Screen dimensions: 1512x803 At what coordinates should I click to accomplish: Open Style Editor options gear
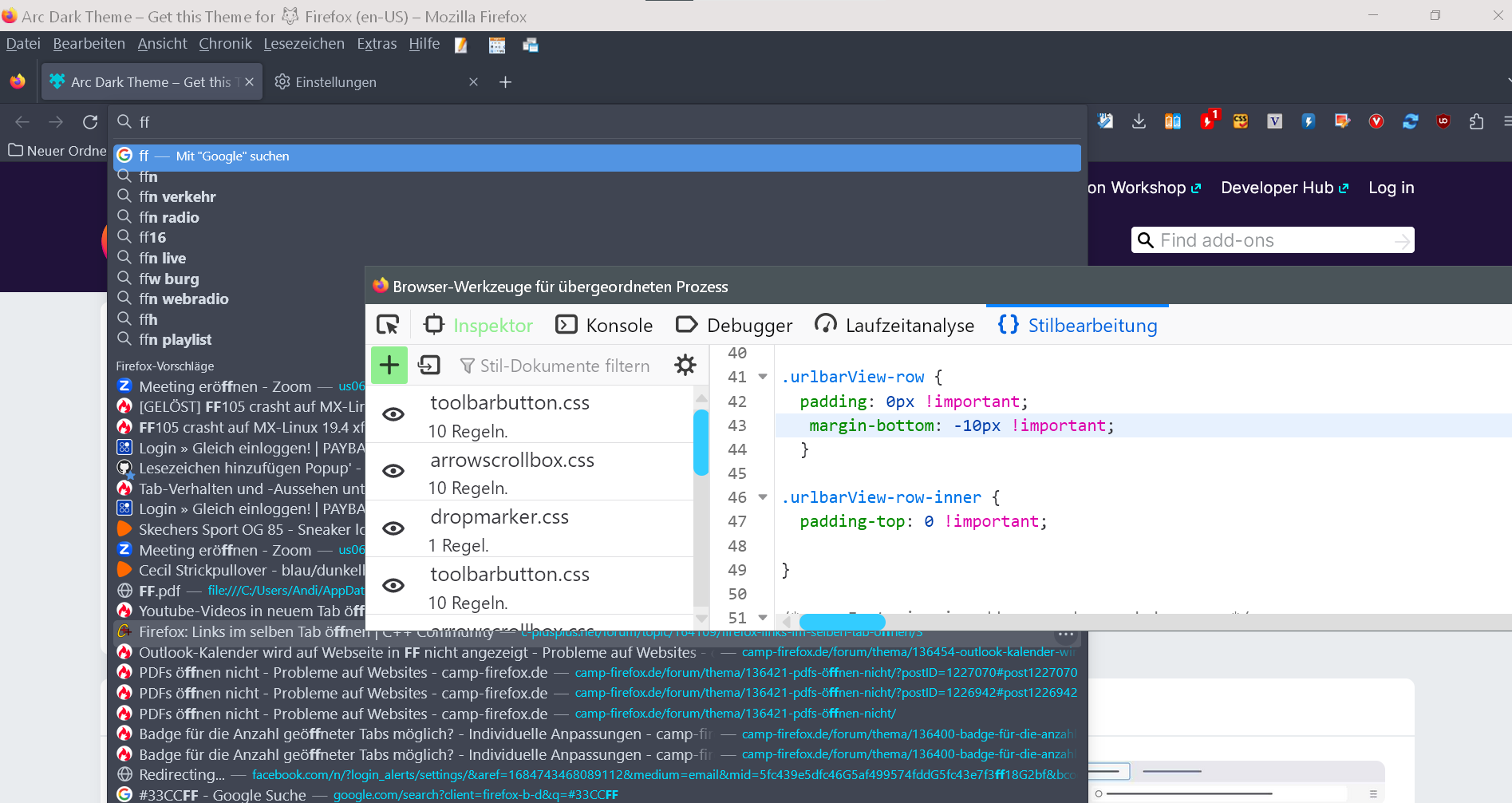(685, 366)
